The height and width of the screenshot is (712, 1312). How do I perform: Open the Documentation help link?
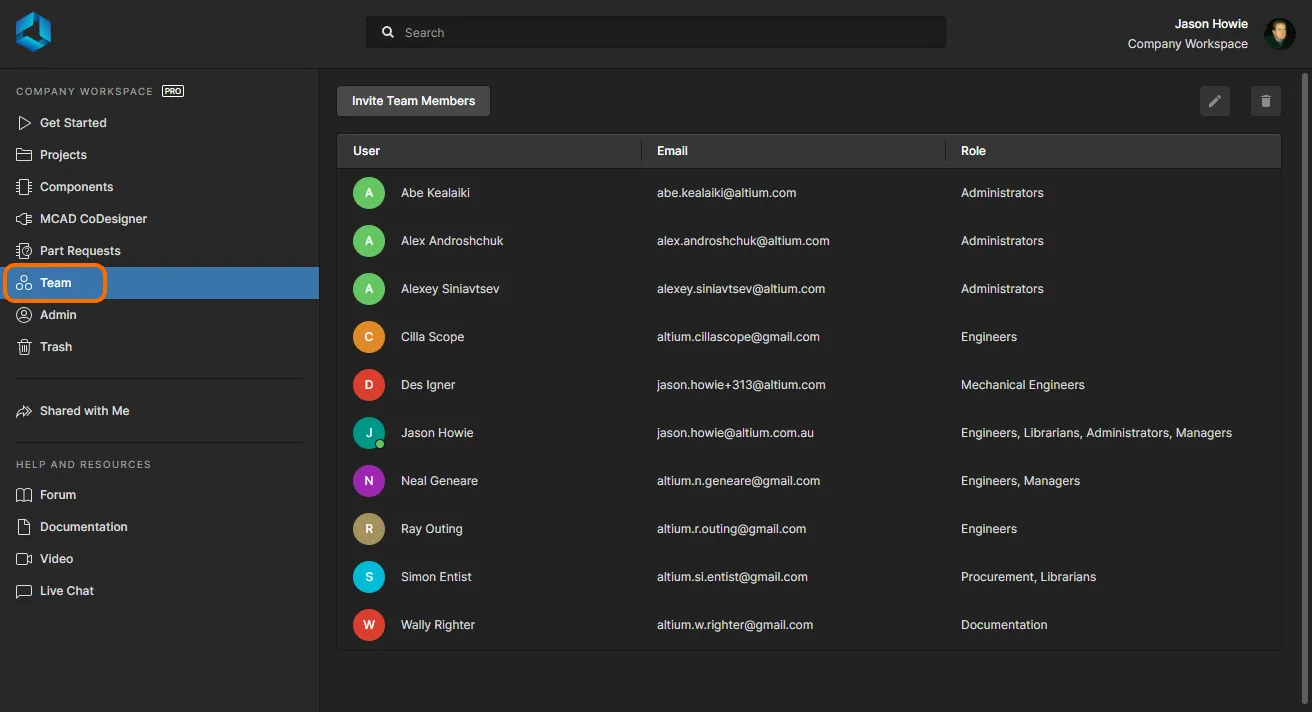click(83, 527)
